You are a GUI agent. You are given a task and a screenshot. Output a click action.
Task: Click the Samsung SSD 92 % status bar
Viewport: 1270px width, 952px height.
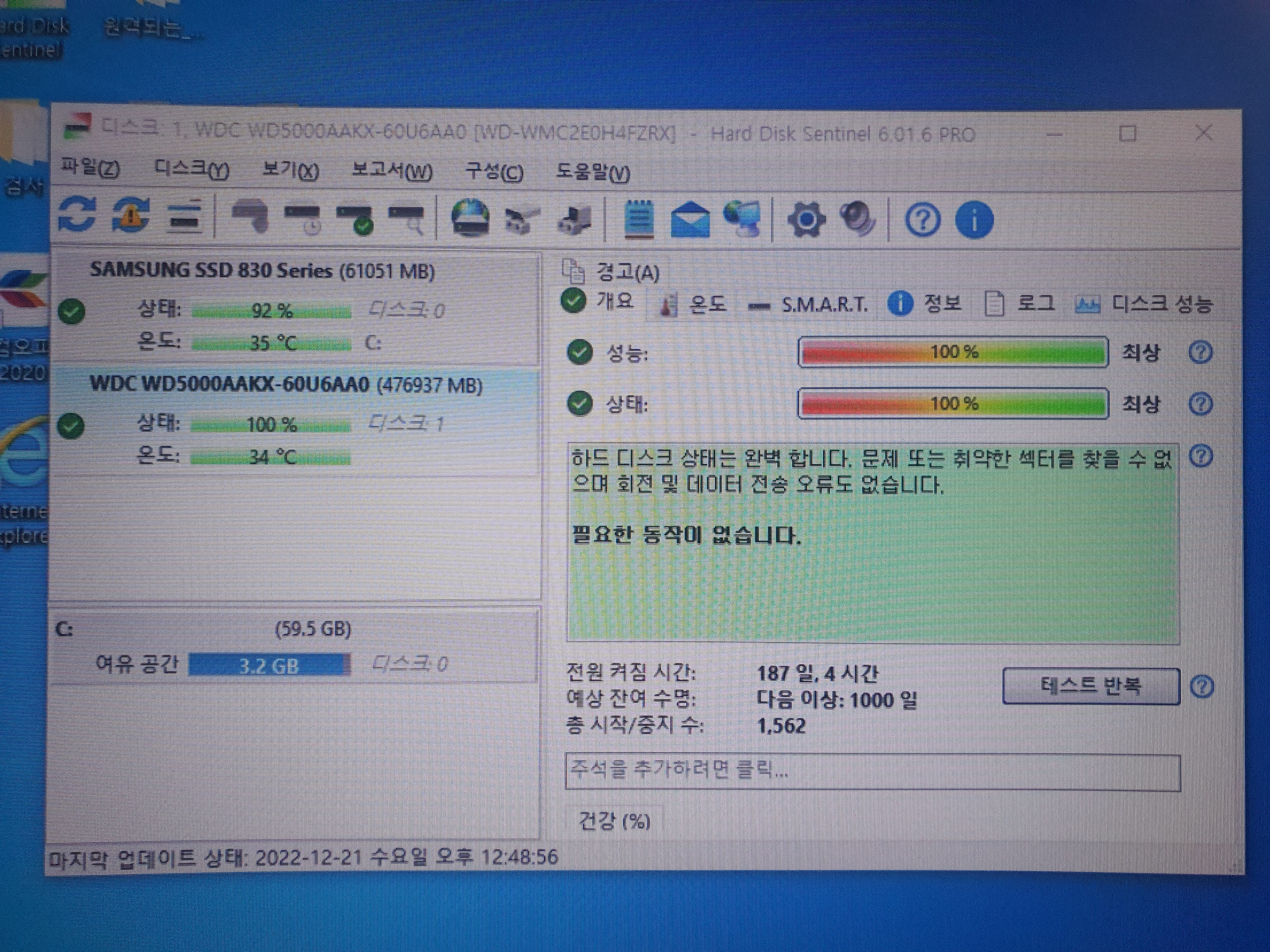click(x=271, y=312)
